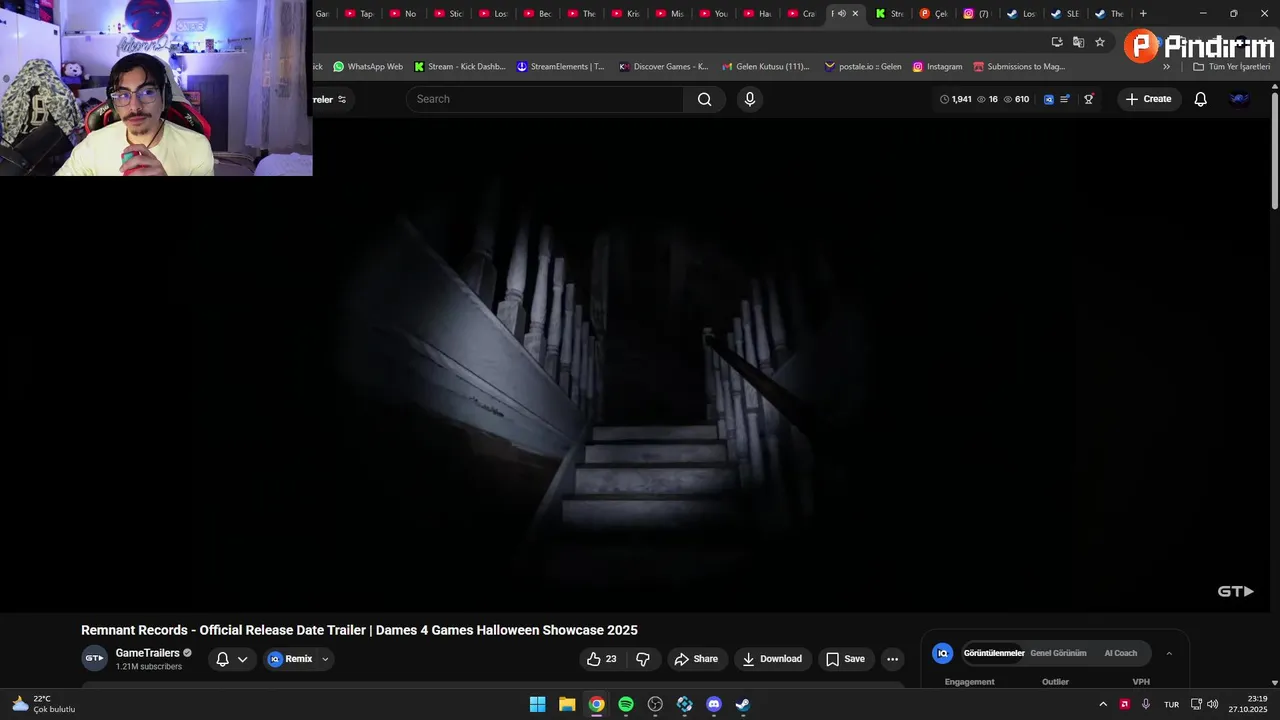Open postale.io Gelen bookmark

tap(863, 67)
